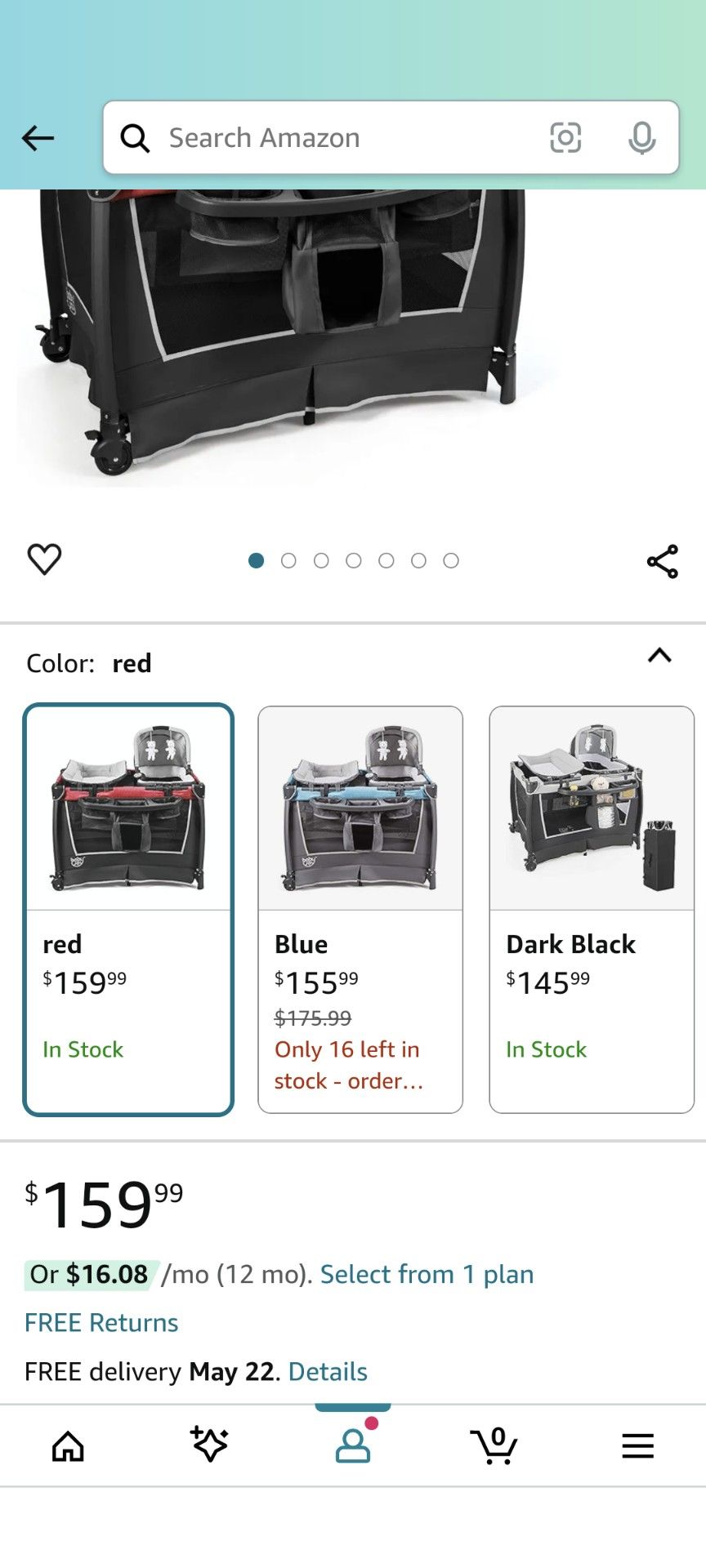Choose the Blue color variant
The height and width of the screenshot is (1568, 706).
(x=360, y=909)
